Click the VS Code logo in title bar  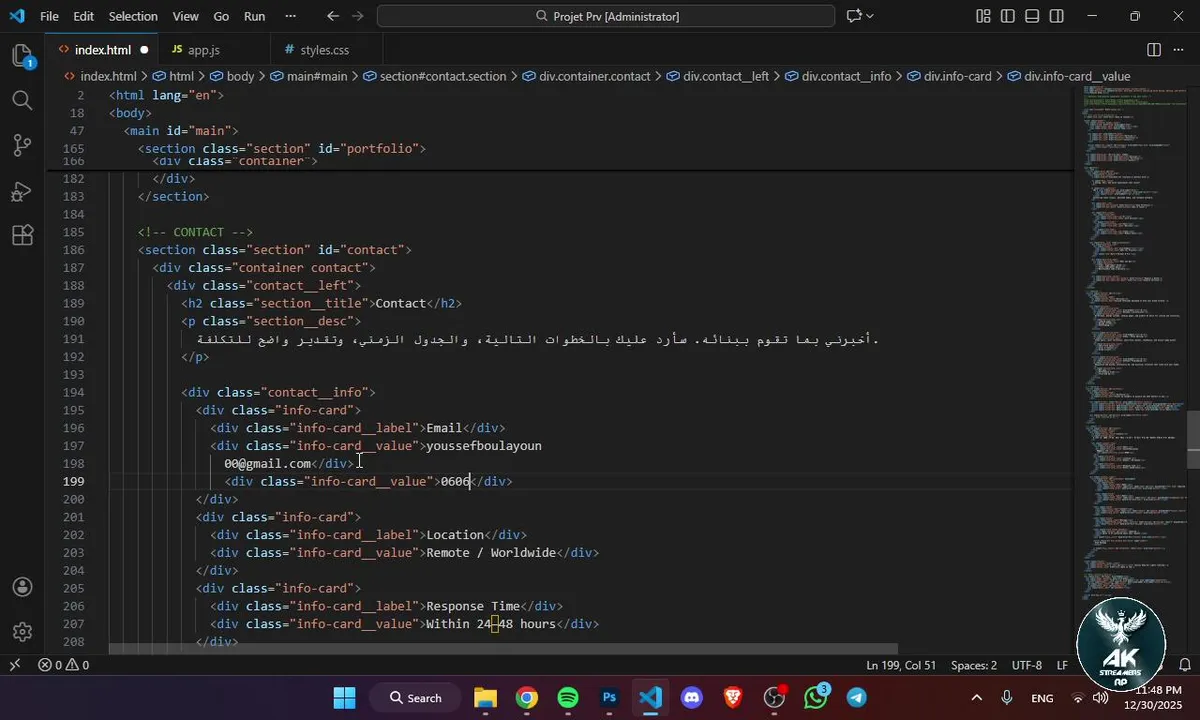17,16
